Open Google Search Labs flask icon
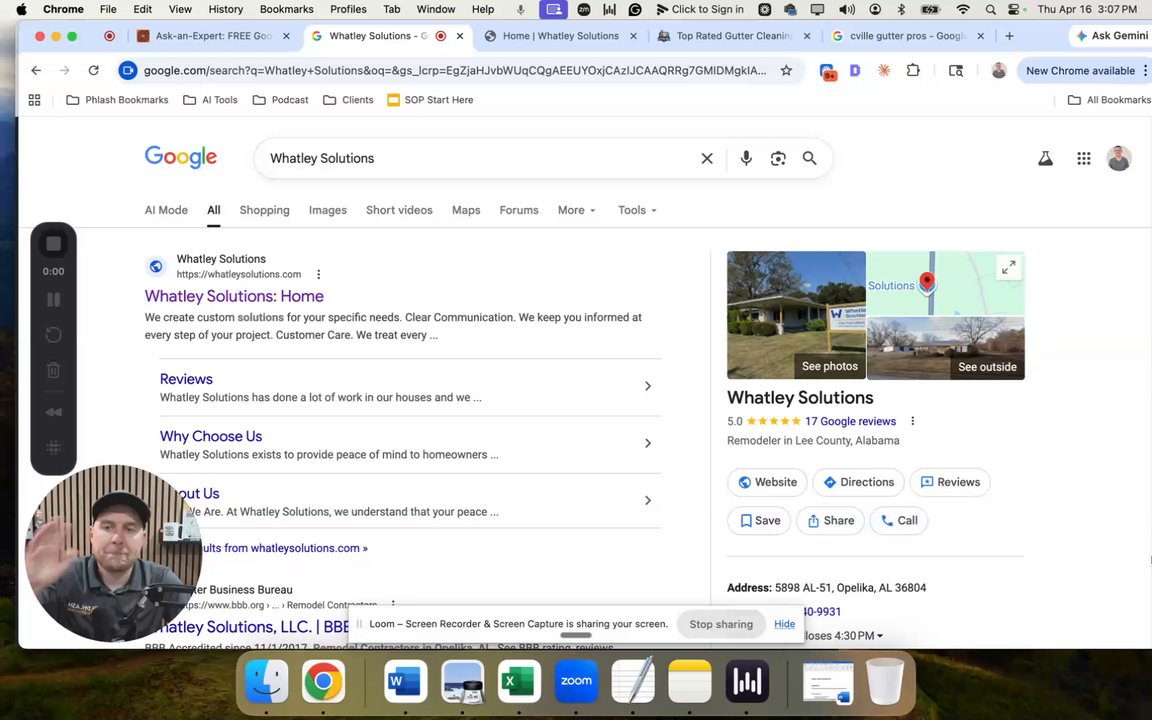Viewport: 1152px width, 720px height. 1045,158
